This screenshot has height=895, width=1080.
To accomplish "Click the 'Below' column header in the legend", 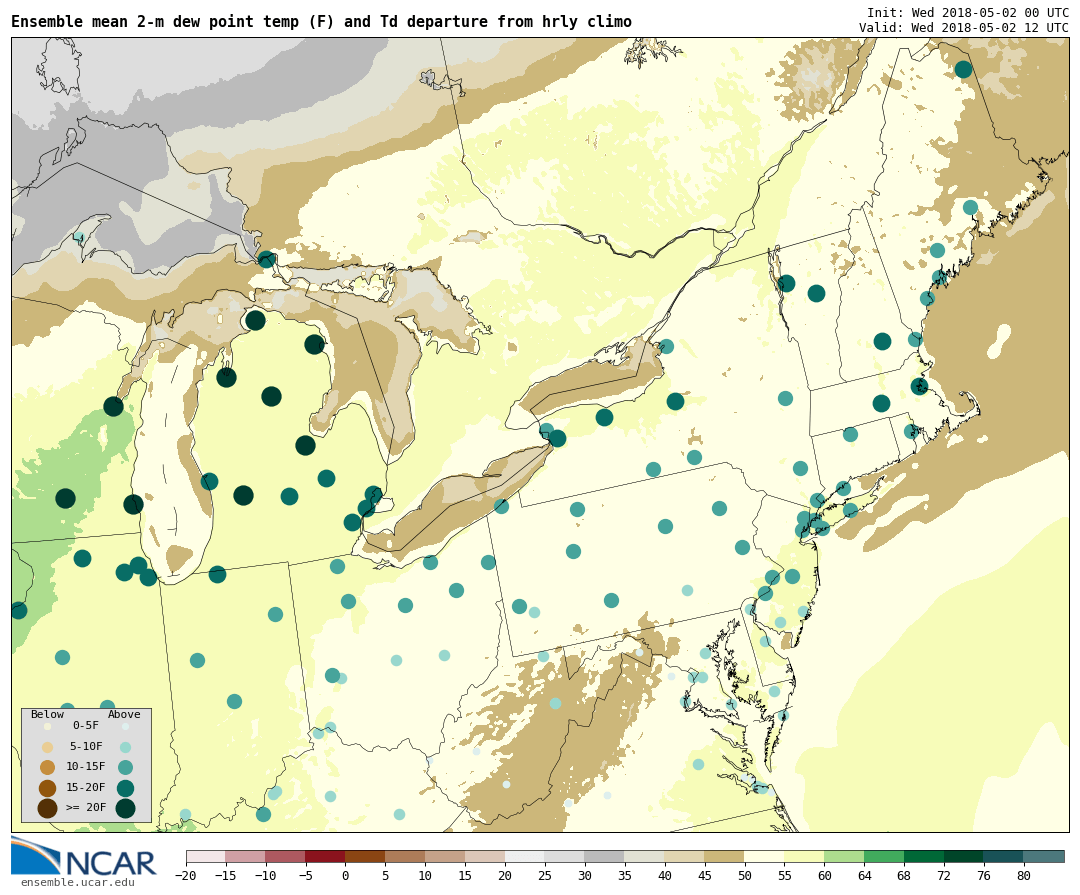I will pyautogui.click(x=47, y=715).
